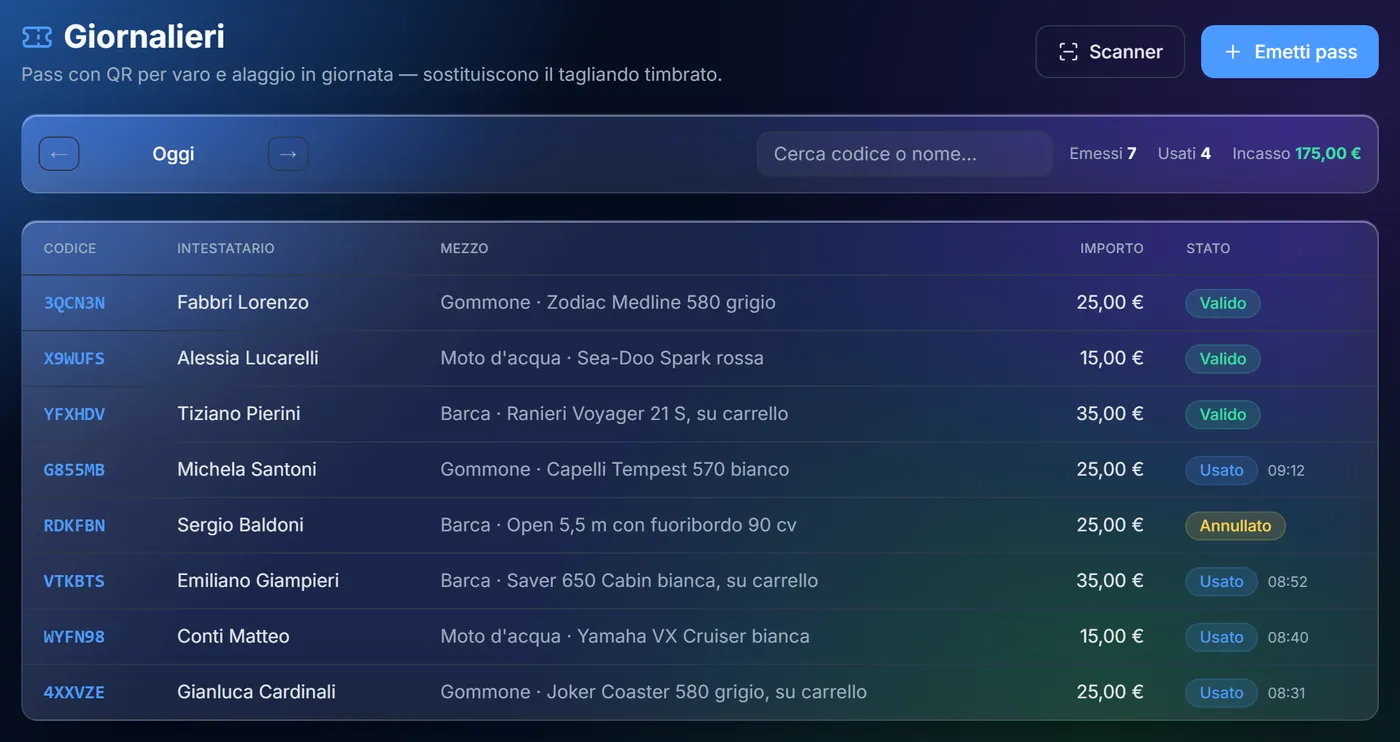Click the Usato badge at 08:52

click(1221, 582)
